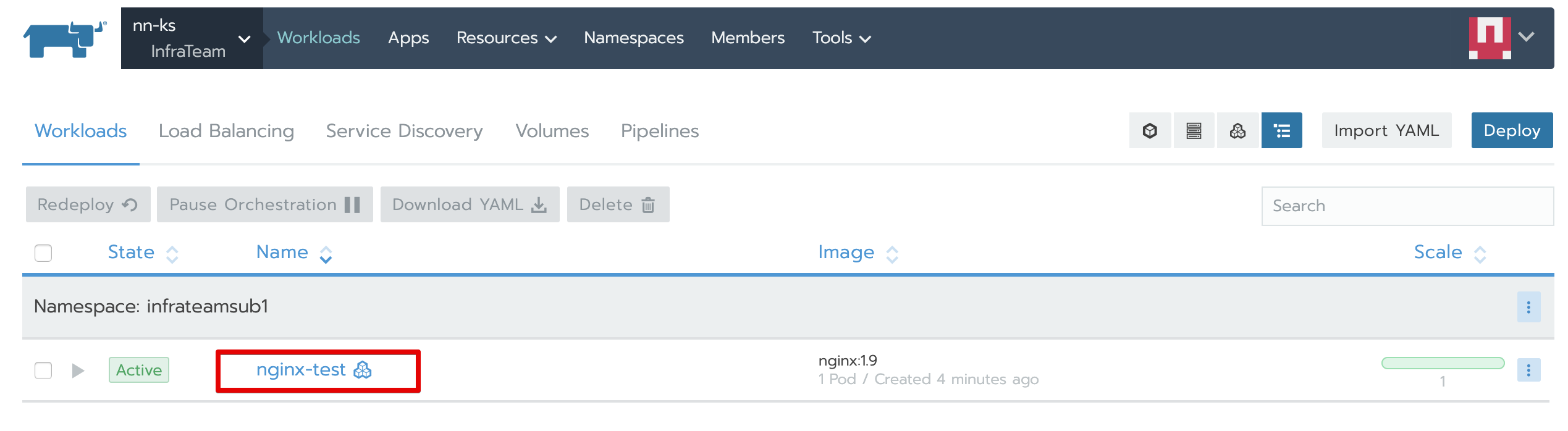Focus the Search input field
Viewport: 1568px width, 431px height.
[x=1407, y=206]
